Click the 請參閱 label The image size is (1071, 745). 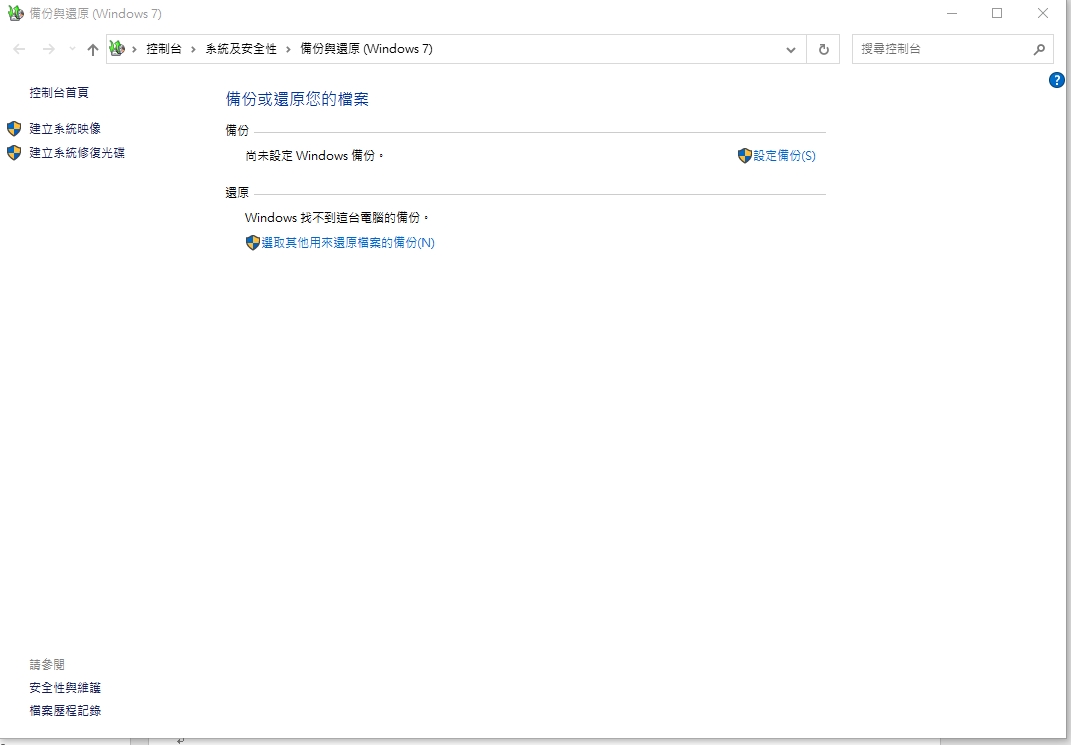[x=47, y=664]
